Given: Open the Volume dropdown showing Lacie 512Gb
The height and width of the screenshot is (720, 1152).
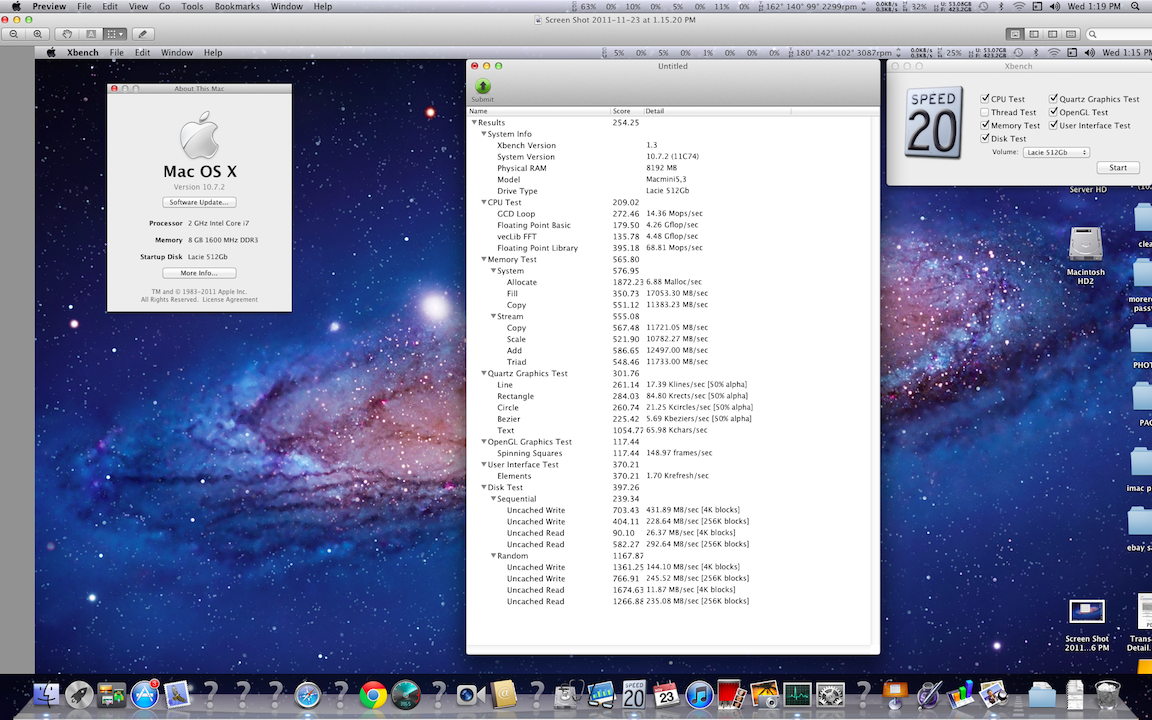Looking at the screenshot, I should click(x=1055, y=152).
